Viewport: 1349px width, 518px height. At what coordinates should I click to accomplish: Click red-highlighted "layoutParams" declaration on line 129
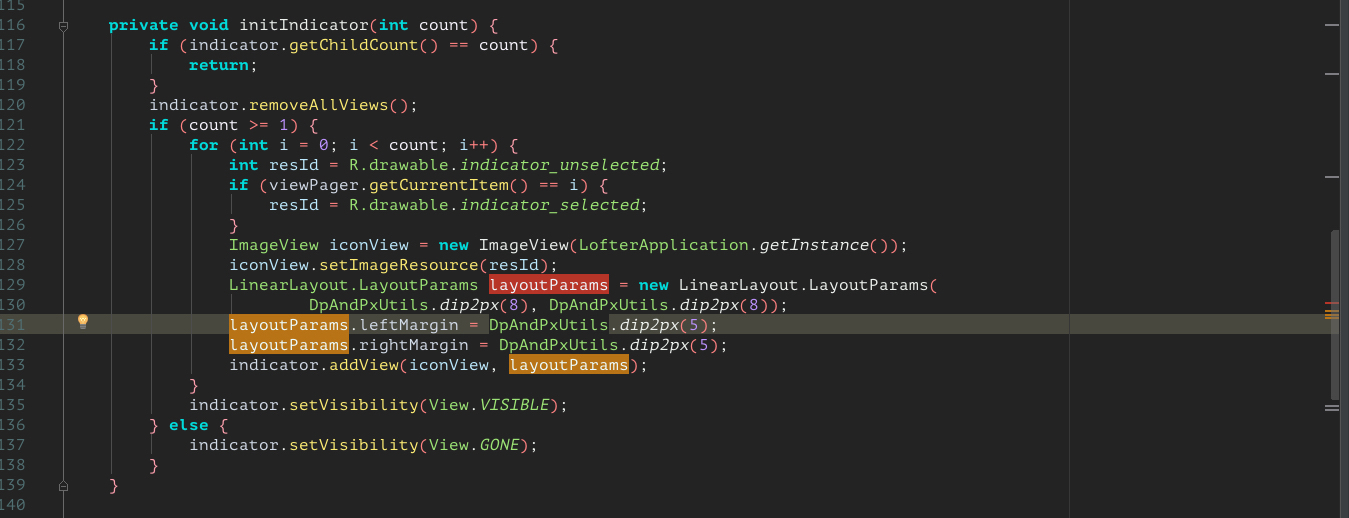549,285
